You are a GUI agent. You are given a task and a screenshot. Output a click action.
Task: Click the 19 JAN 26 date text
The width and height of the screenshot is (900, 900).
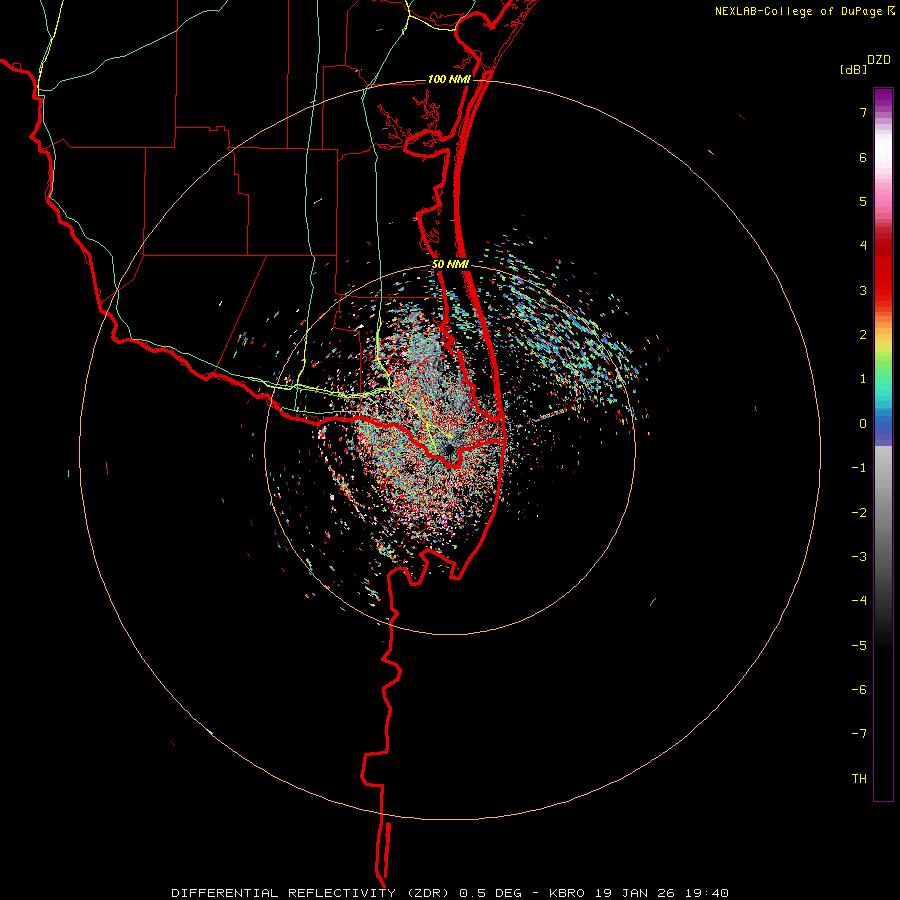(x=635, y=893)
